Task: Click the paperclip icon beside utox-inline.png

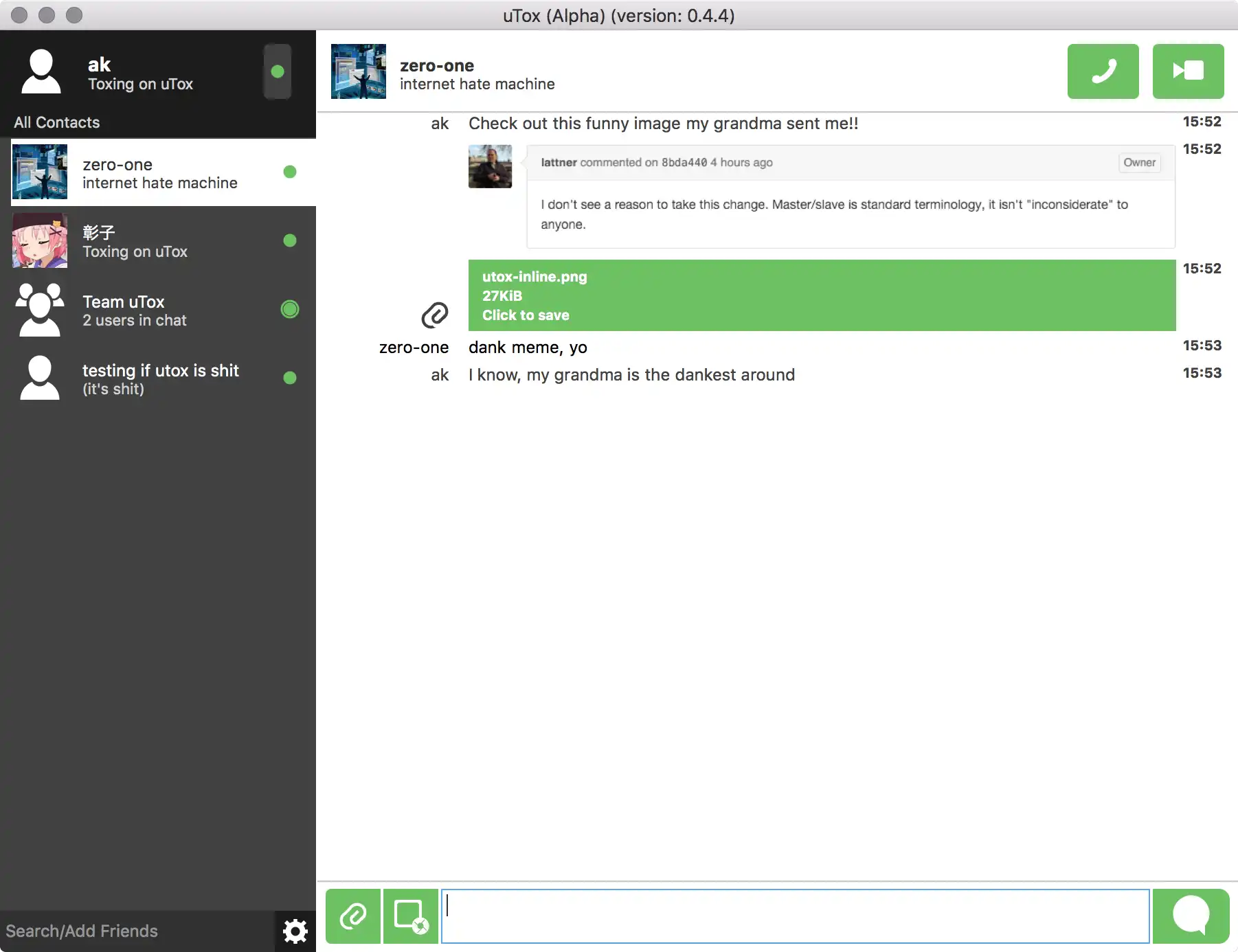Action: (435, 315)
